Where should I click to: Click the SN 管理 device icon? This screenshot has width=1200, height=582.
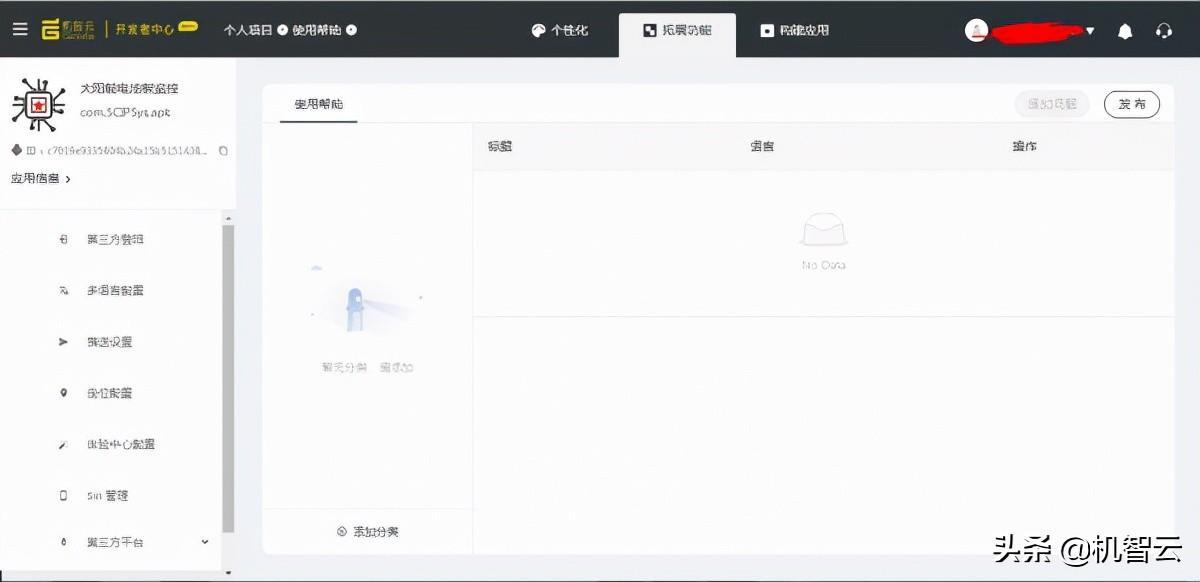pos(62,494)
